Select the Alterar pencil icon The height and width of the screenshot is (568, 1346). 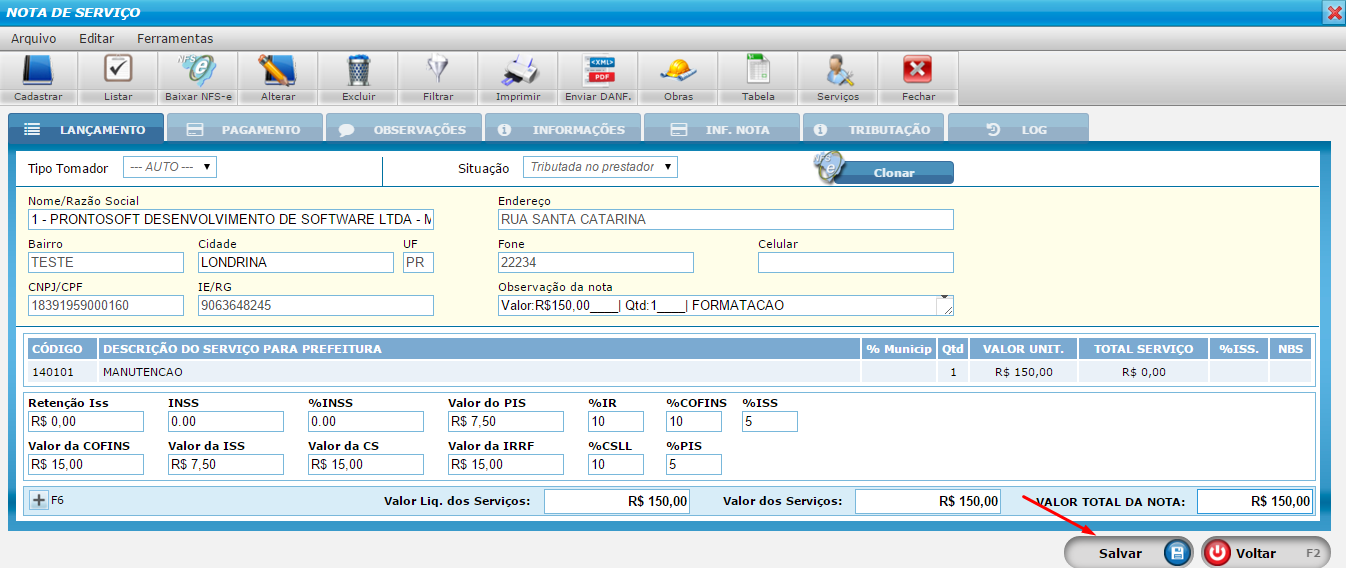tap(277, 71)
